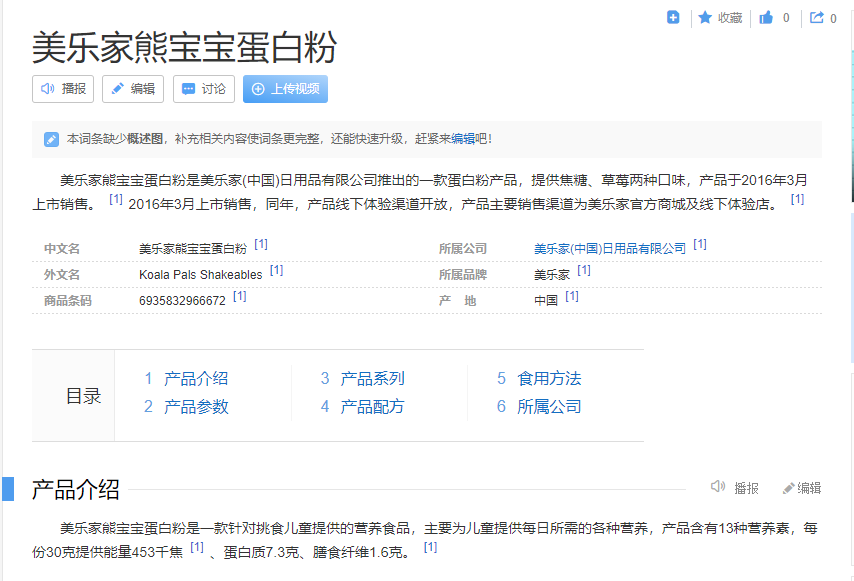Click reference [1] in the 中文名 row
This screenshot has height=581, width=854.
[x=261, y=244]
